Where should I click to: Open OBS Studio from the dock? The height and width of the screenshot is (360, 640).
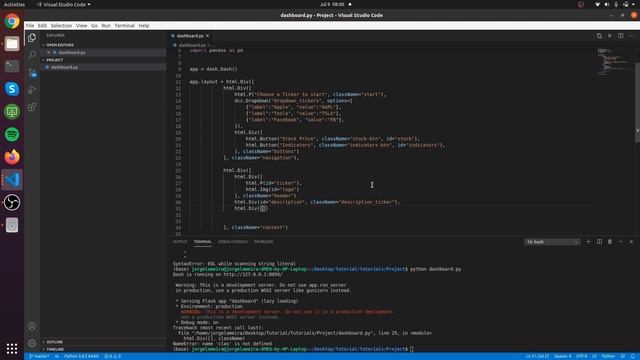tap(12, 202)
